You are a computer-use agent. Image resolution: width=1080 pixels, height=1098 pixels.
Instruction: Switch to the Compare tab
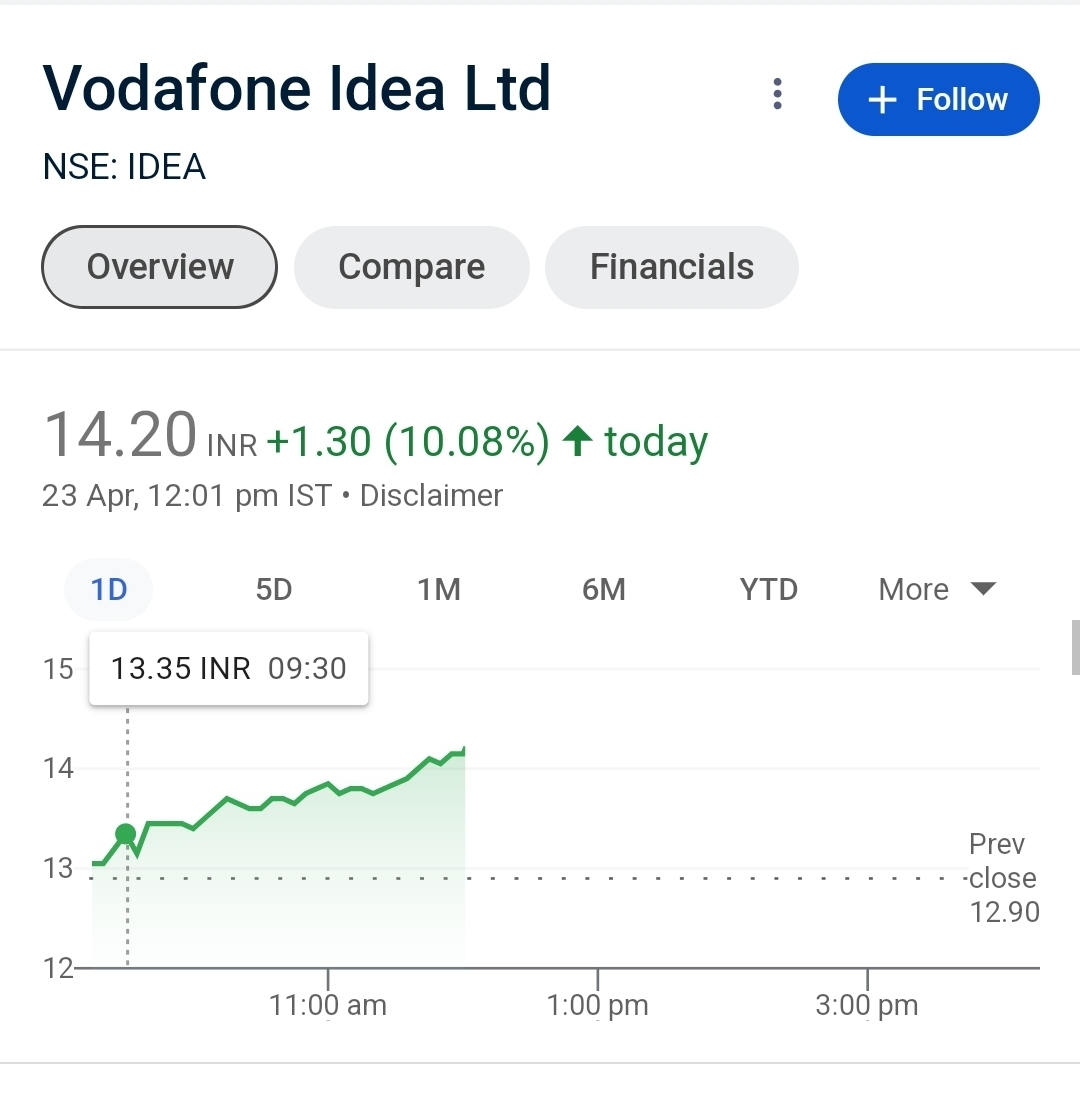[411, 267]
